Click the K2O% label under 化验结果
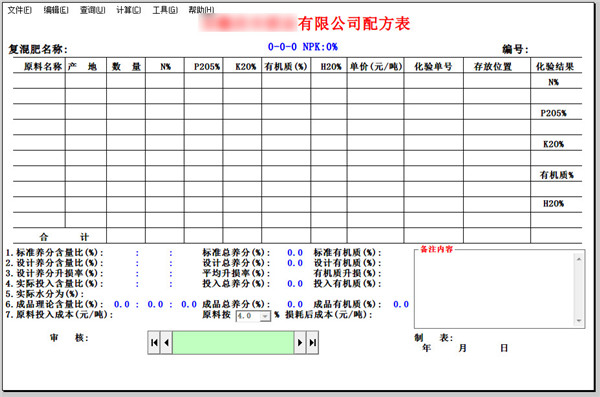This screenshot has height=397, width=600. [x=553, y=144]
